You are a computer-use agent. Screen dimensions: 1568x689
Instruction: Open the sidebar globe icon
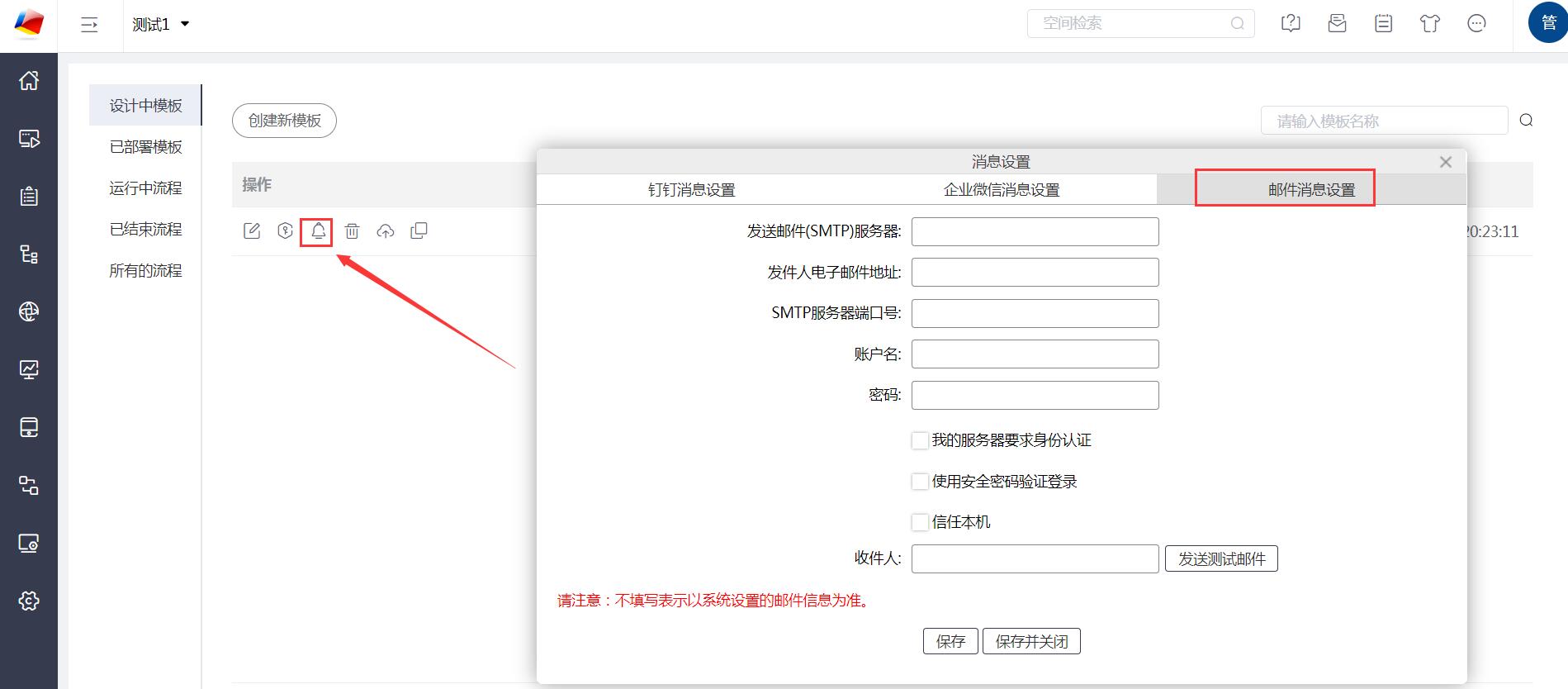pyautogui.click(x=29, y=311)
